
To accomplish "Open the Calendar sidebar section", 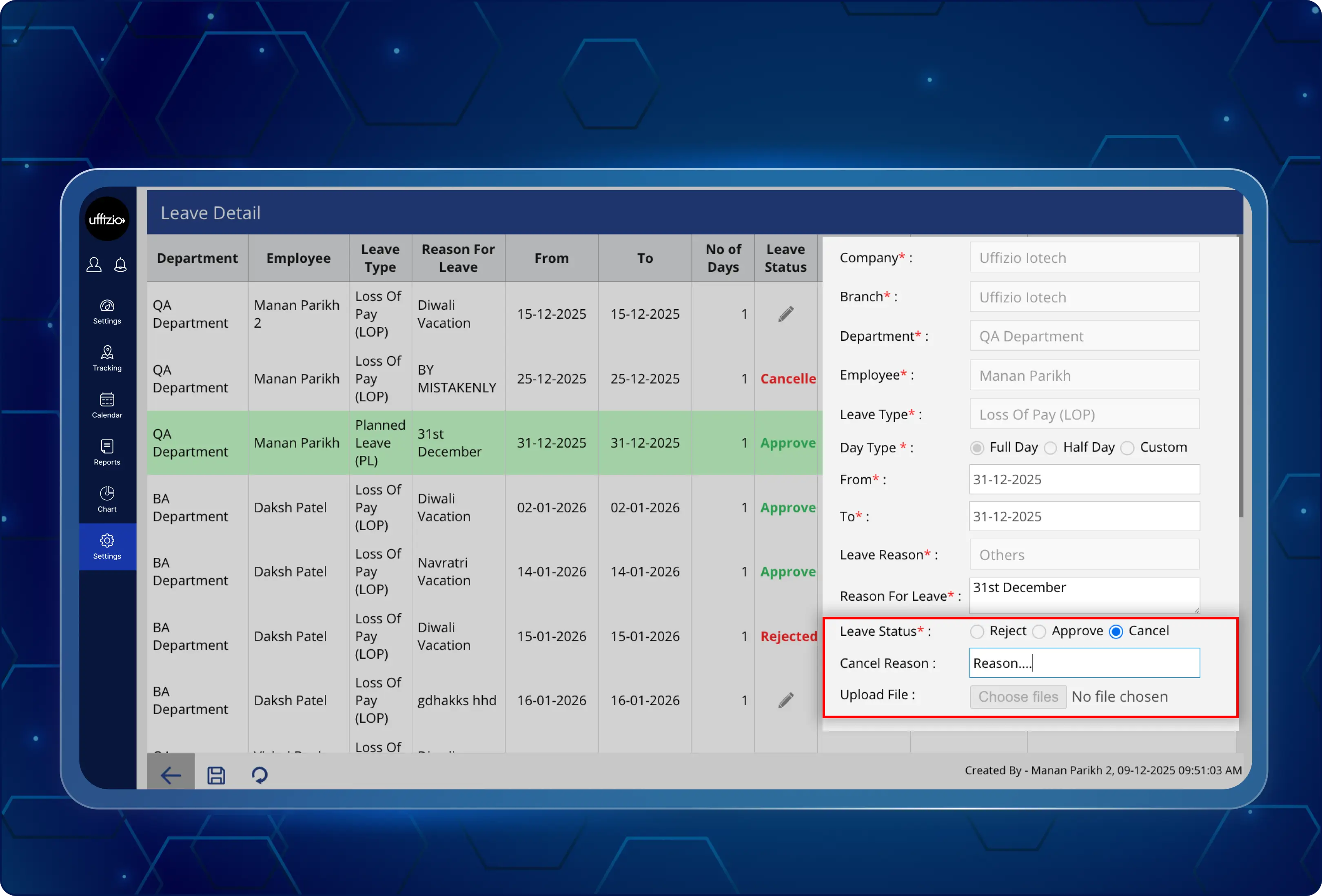I will coord(107,406).
